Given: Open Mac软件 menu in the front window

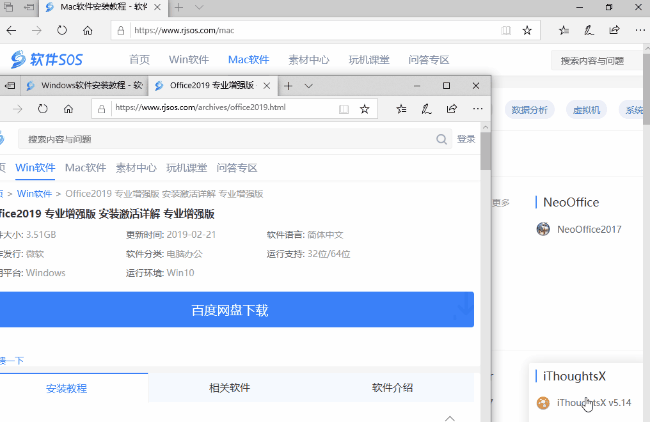Looking at the screenshot, I should click(85, 167).
